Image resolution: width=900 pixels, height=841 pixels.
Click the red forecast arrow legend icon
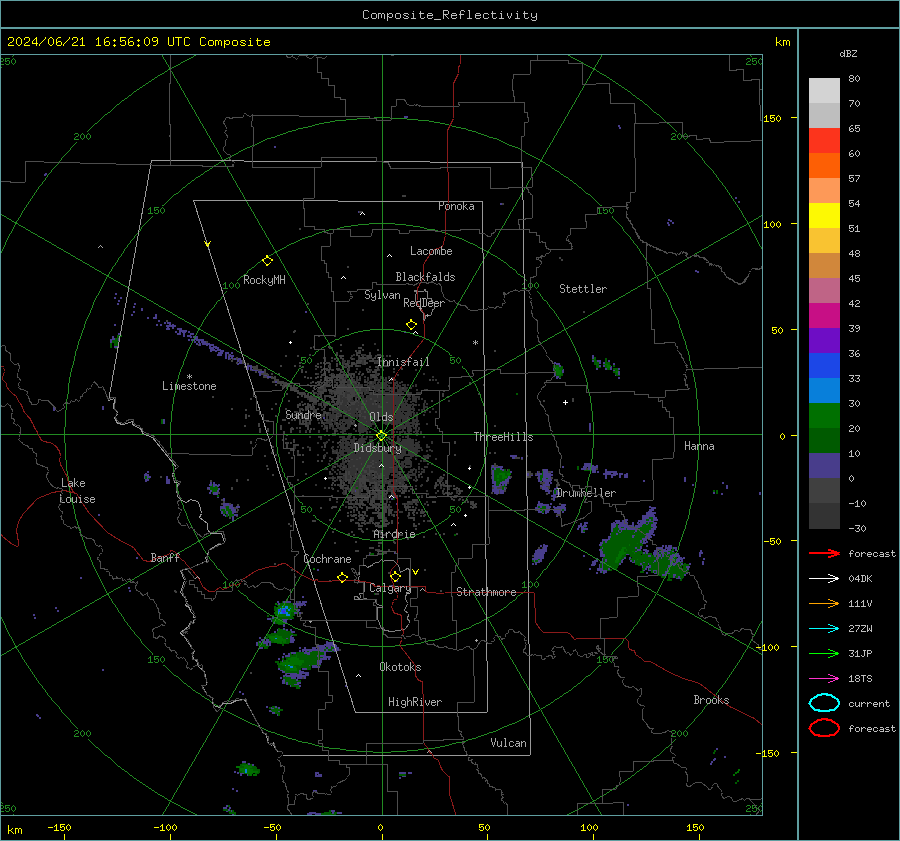824,553
